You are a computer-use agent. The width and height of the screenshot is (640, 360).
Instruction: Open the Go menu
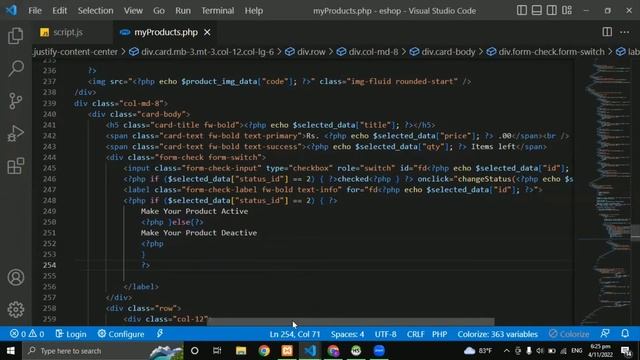[159, 11]
